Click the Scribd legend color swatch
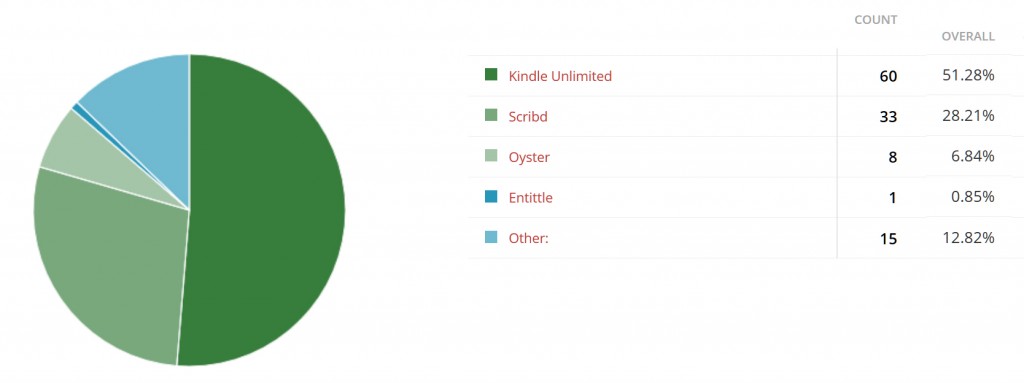The width and height of the screenshot is (1024, 383). click(491, 115)
